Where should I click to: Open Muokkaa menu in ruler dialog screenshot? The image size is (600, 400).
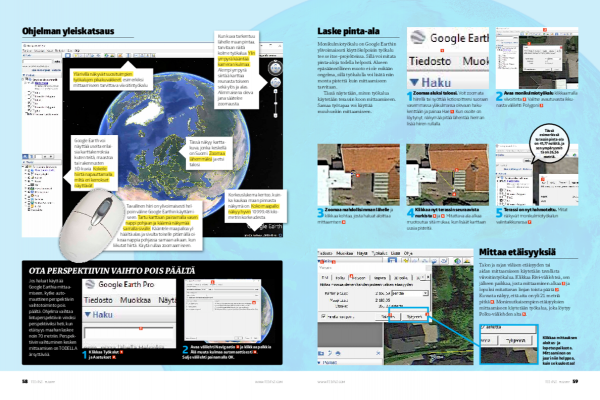pyautogui.click(x=344, y=253)
